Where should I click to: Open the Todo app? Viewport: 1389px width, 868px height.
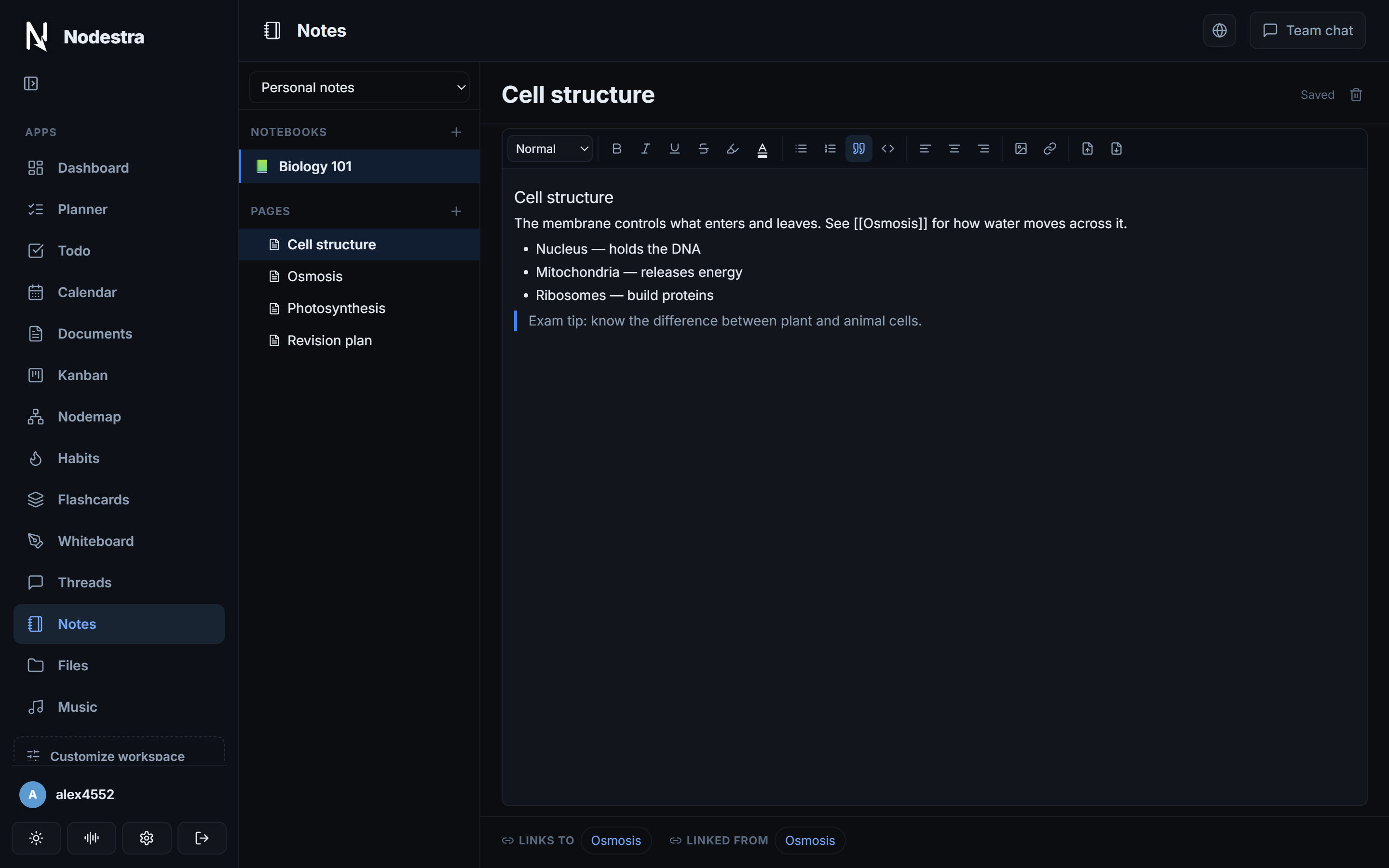click(x=119, y=251)
